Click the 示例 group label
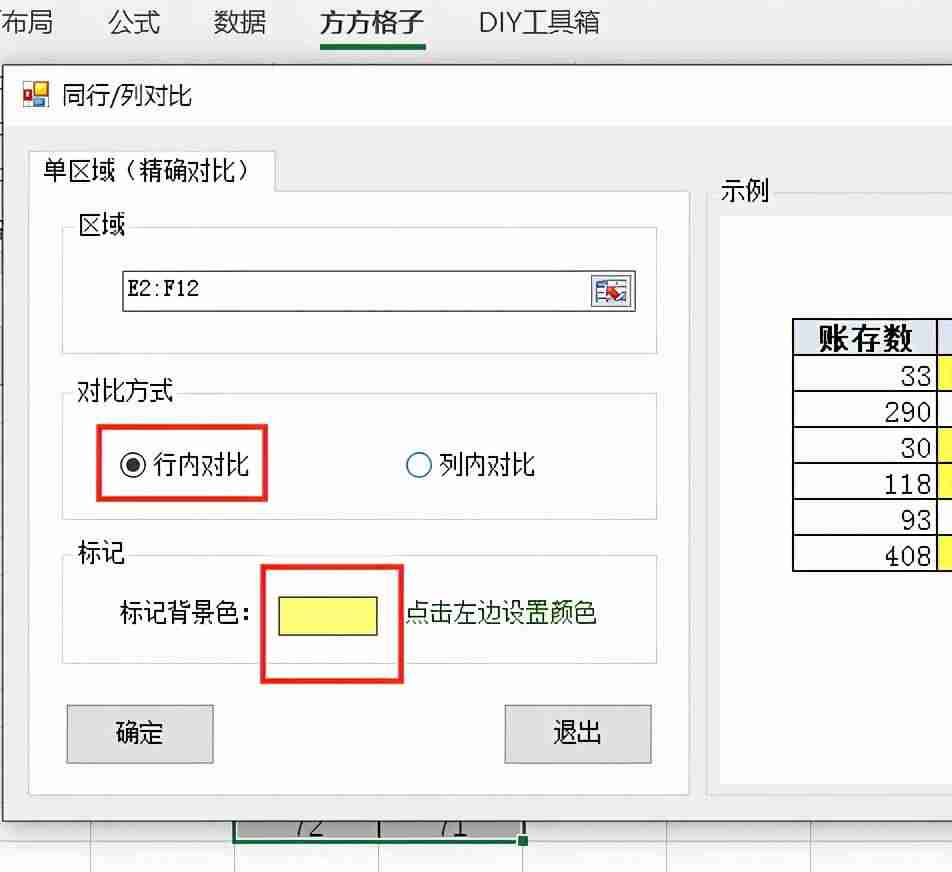The image size is (952, 872). 745,191
